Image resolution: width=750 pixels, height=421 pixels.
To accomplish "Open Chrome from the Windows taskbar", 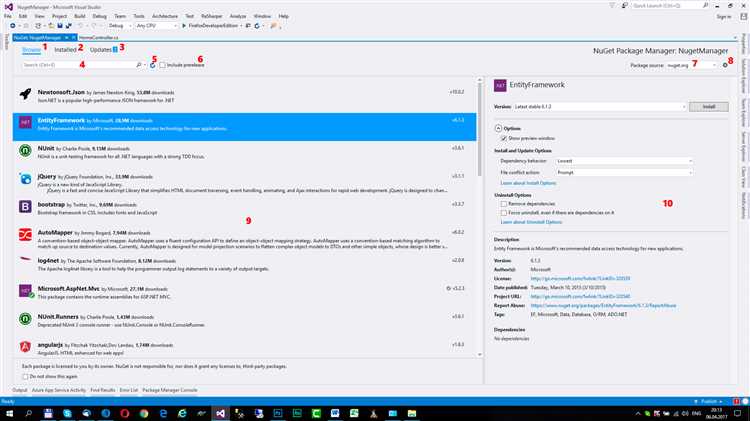I will pos(143,413).
